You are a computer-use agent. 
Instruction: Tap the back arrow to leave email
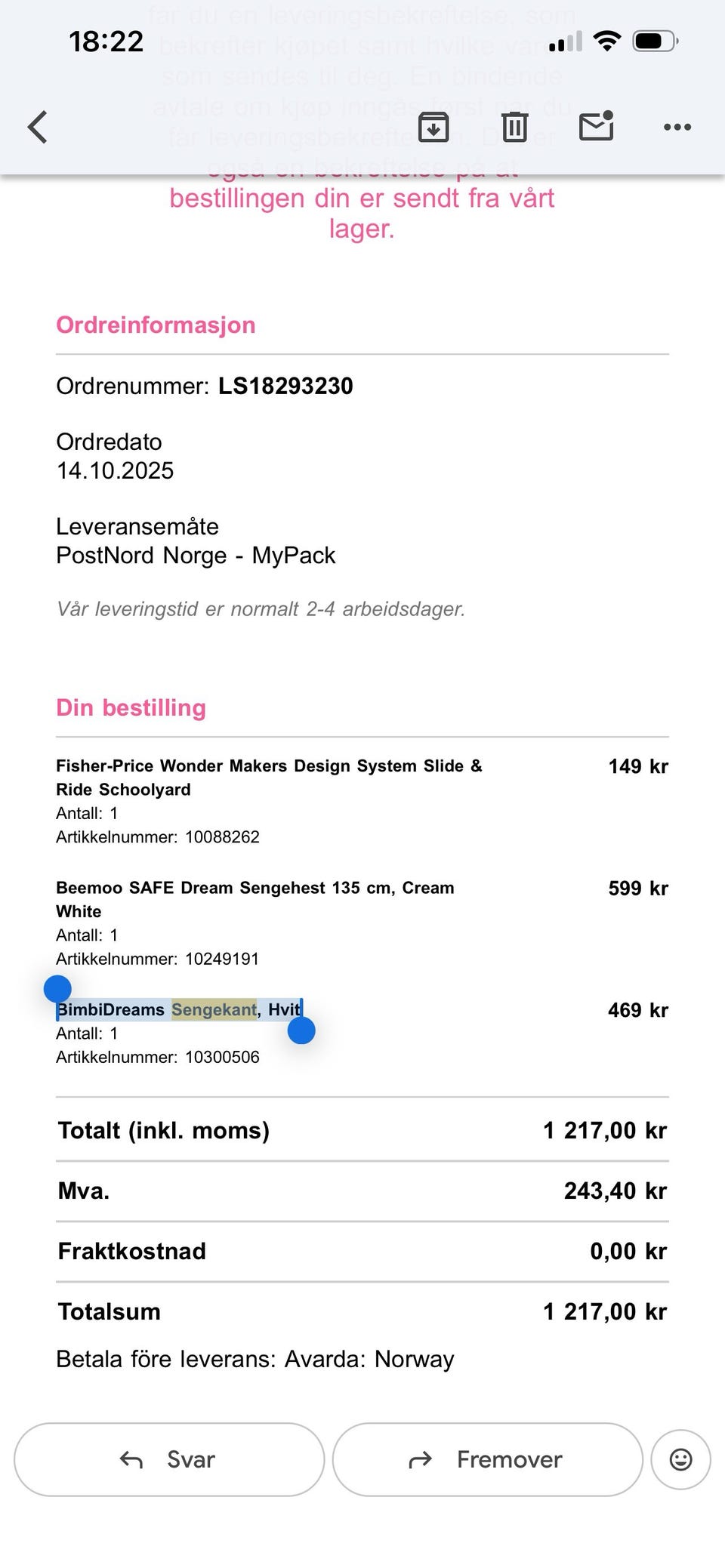point(38,127)
